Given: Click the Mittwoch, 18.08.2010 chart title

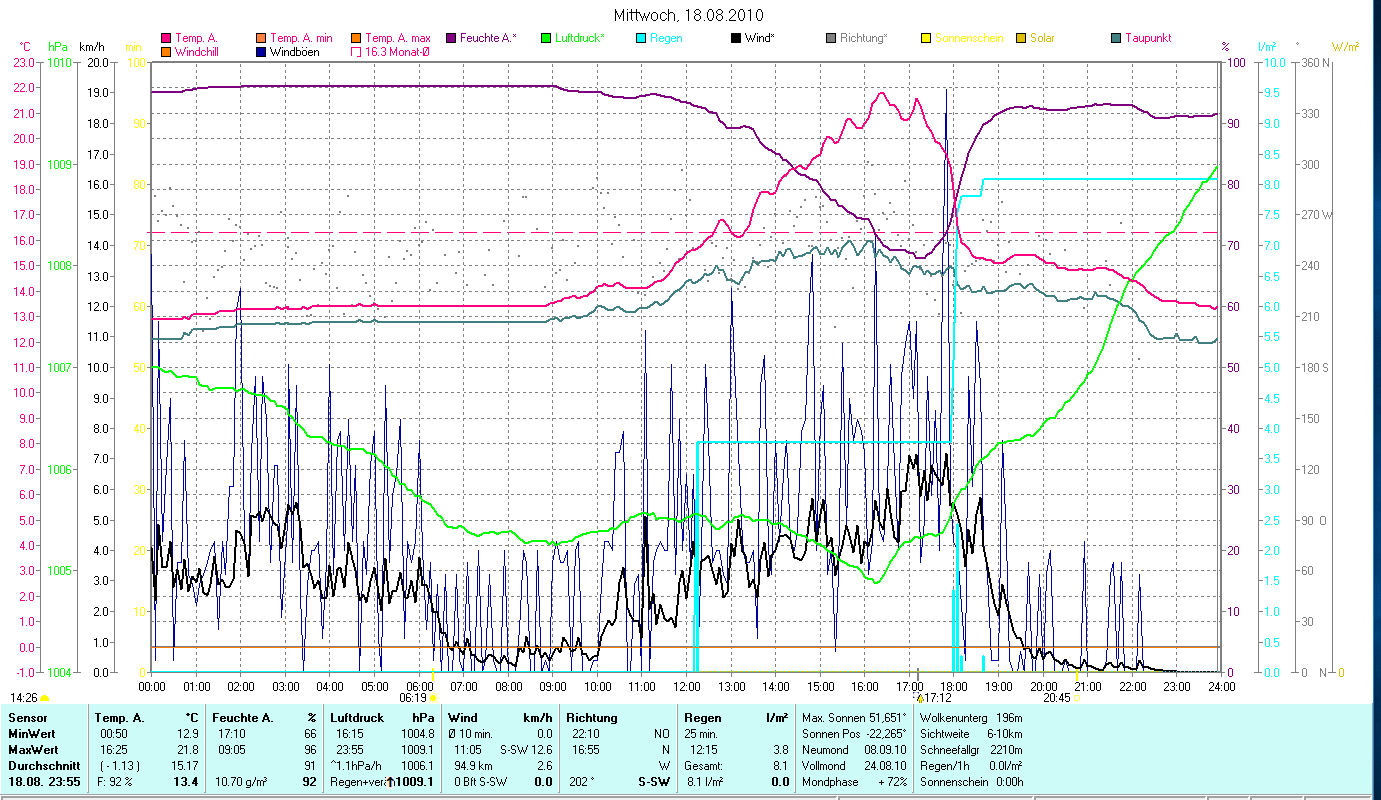Looking at the screenshot, I should coord(690,15).
